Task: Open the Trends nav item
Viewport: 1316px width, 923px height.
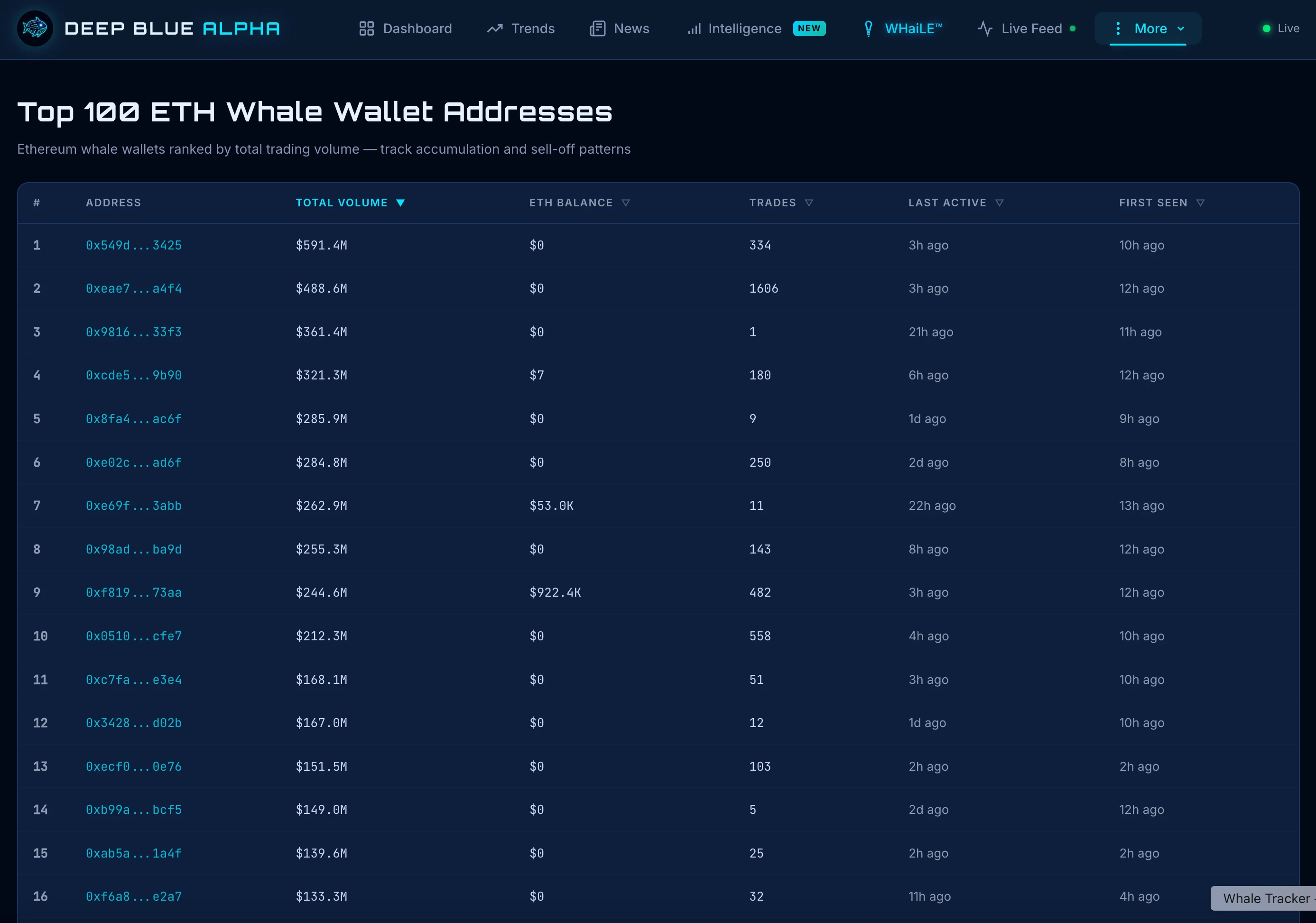Action: click(x=532, y=28)
